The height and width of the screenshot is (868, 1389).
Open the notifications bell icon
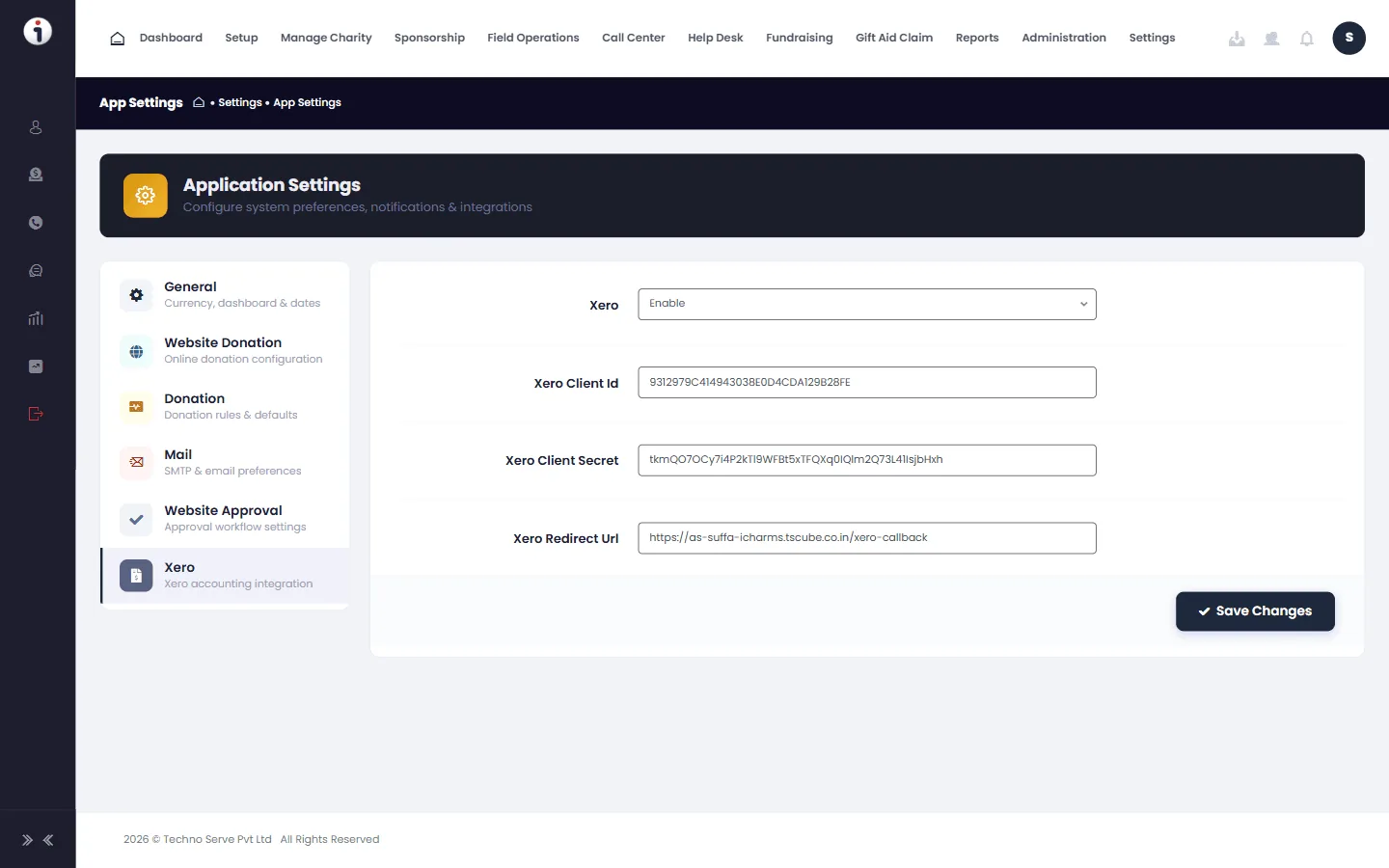(1306, 39)
